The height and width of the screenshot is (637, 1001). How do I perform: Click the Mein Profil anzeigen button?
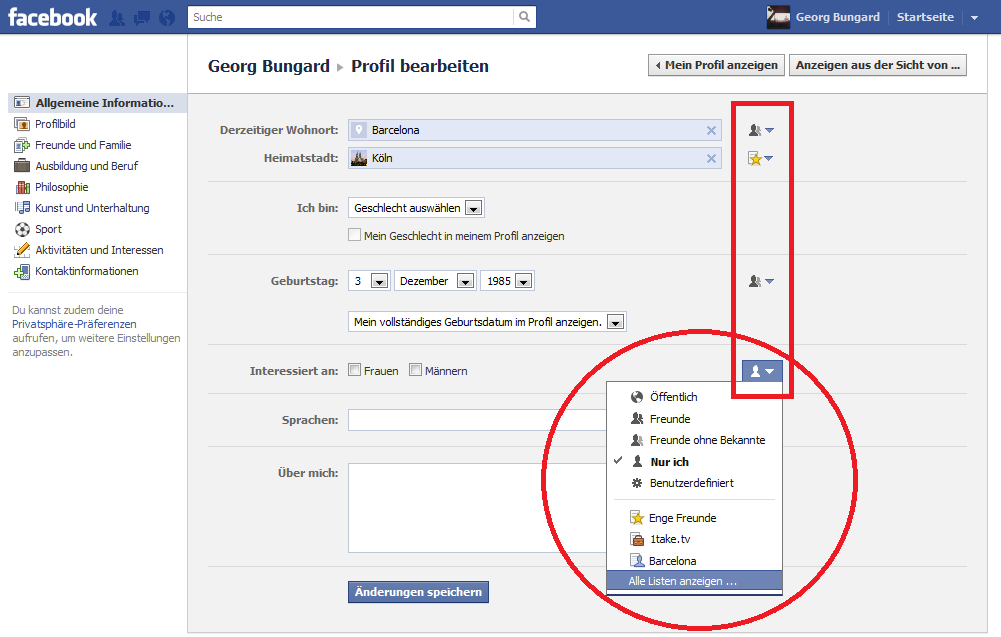(x=716, y=65)
